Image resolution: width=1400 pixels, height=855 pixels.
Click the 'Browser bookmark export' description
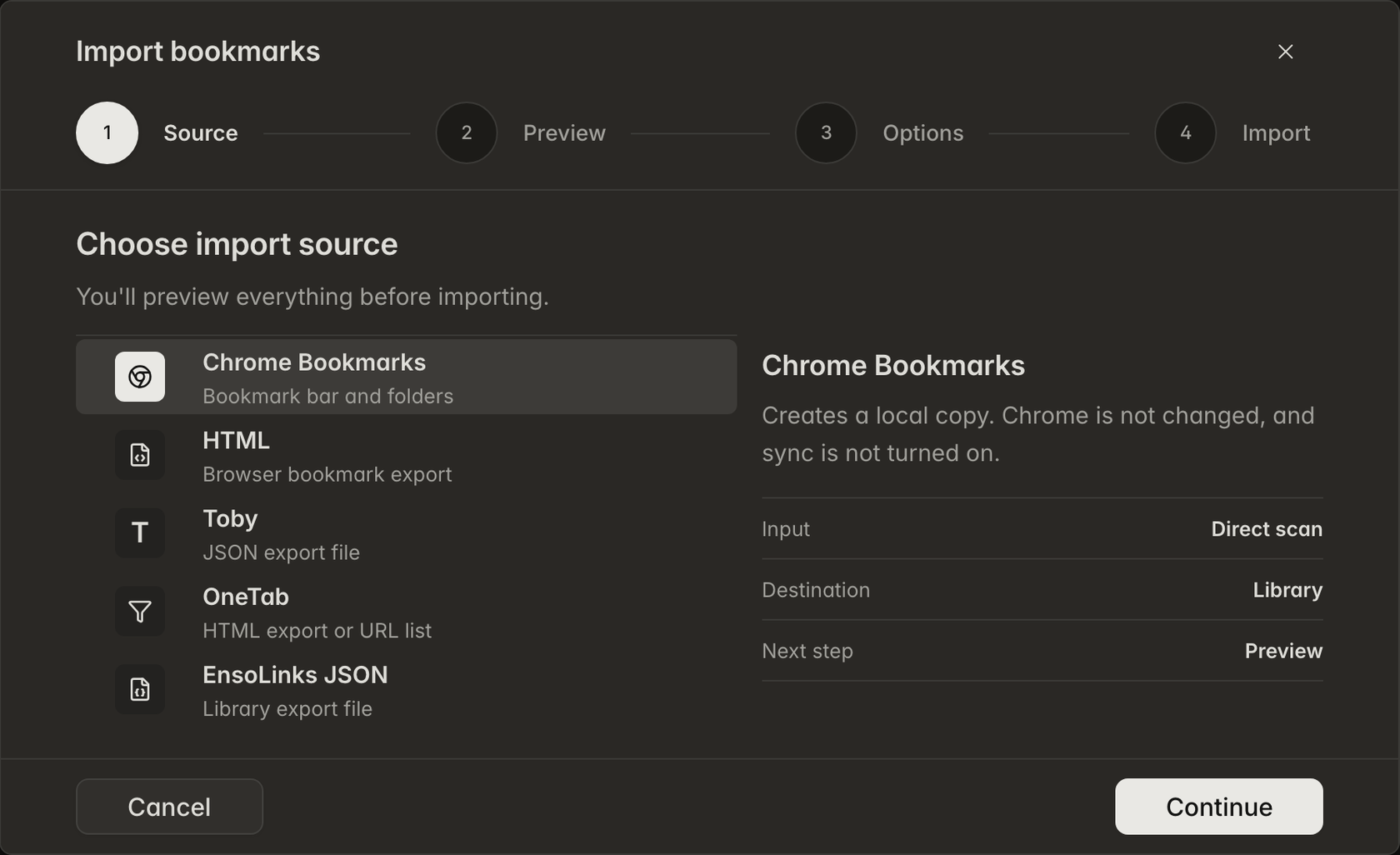327,475
